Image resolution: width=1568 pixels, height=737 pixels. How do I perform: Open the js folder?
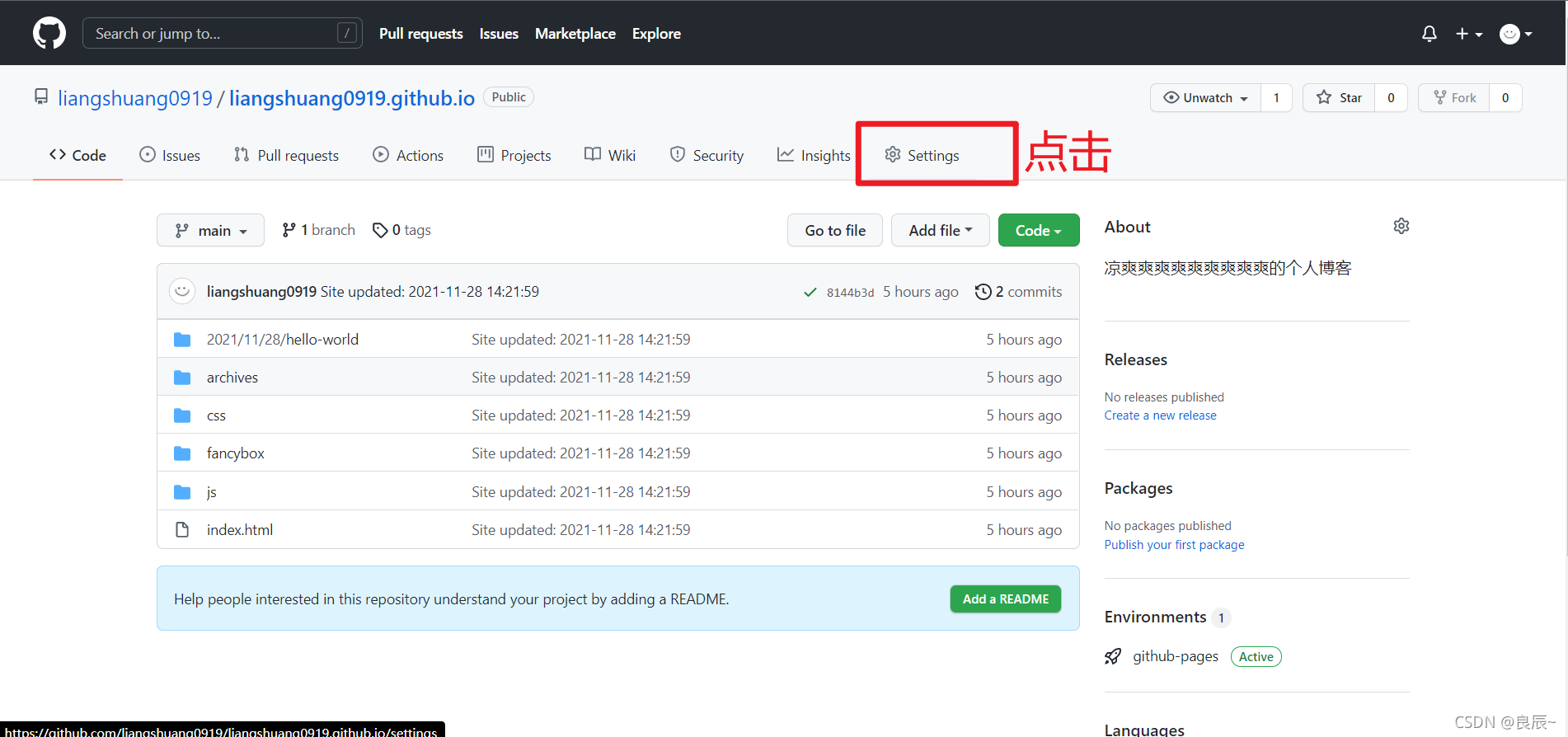(212, 492)
